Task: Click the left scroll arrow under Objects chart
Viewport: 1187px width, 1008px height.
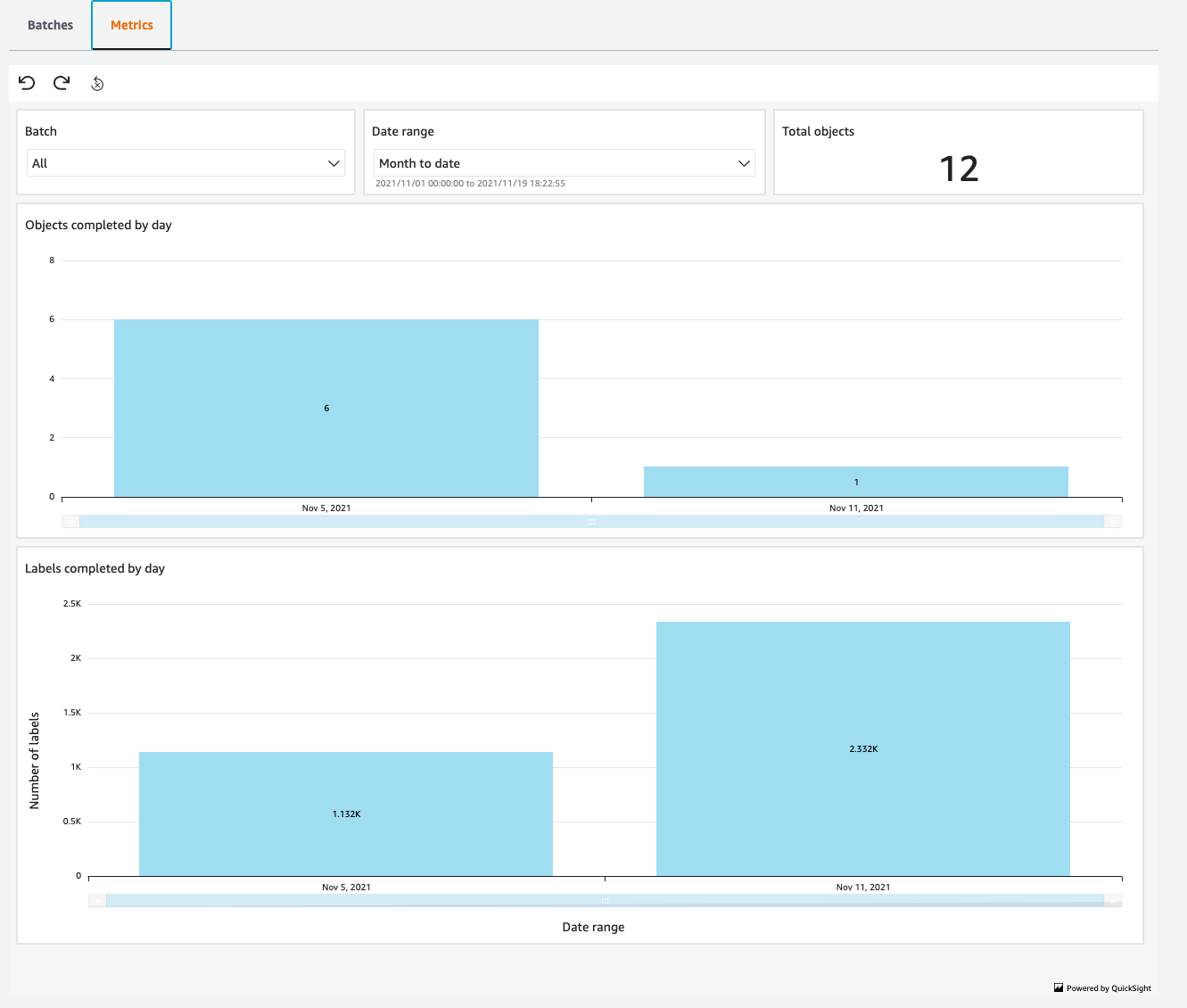Action: pos(70,520)
